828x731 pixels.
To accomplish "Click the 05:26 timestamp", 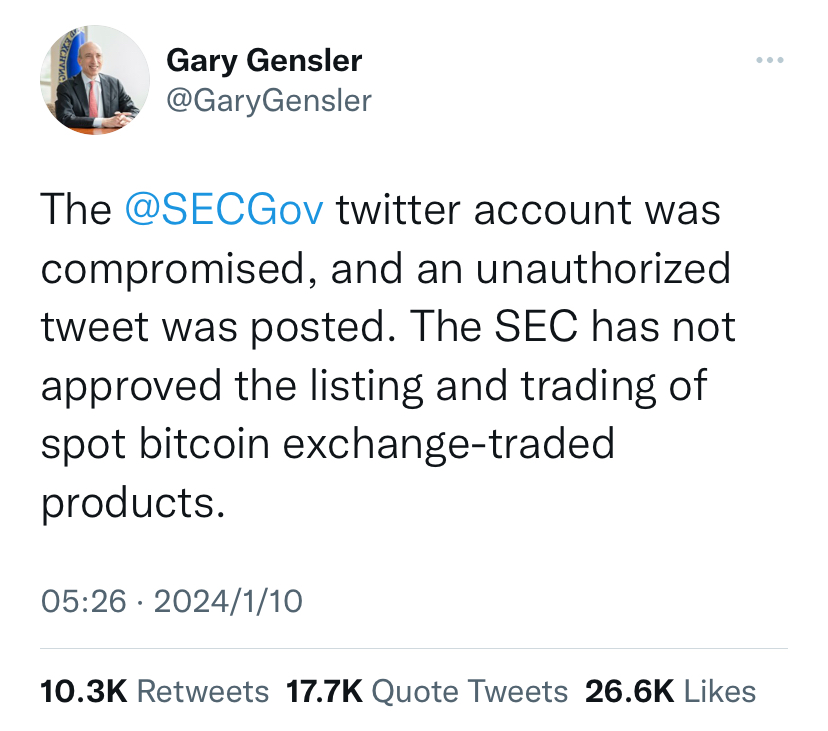I will click(84, 601).
